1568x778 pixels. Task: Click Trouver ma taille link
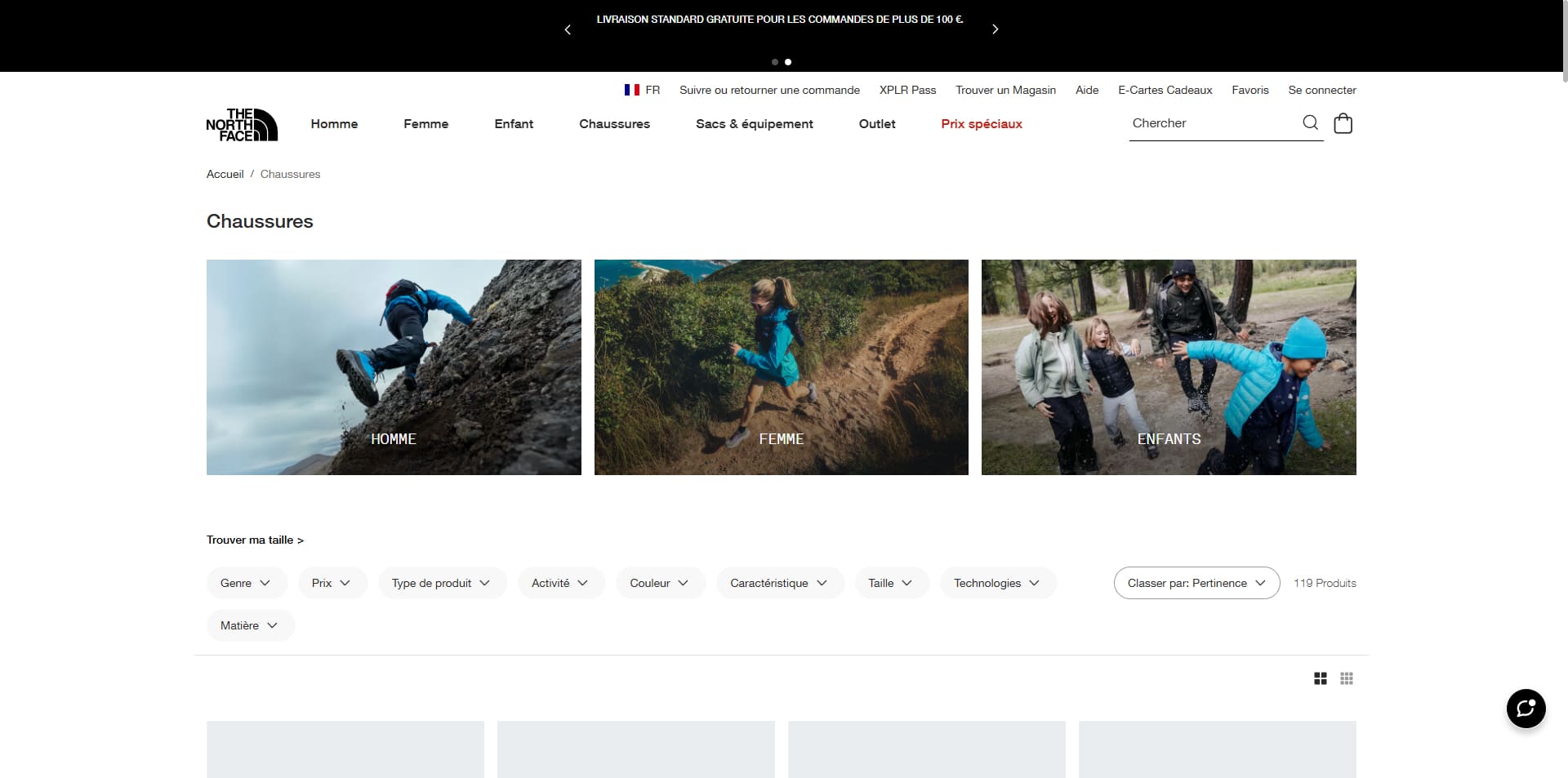(x=255, y=540)
